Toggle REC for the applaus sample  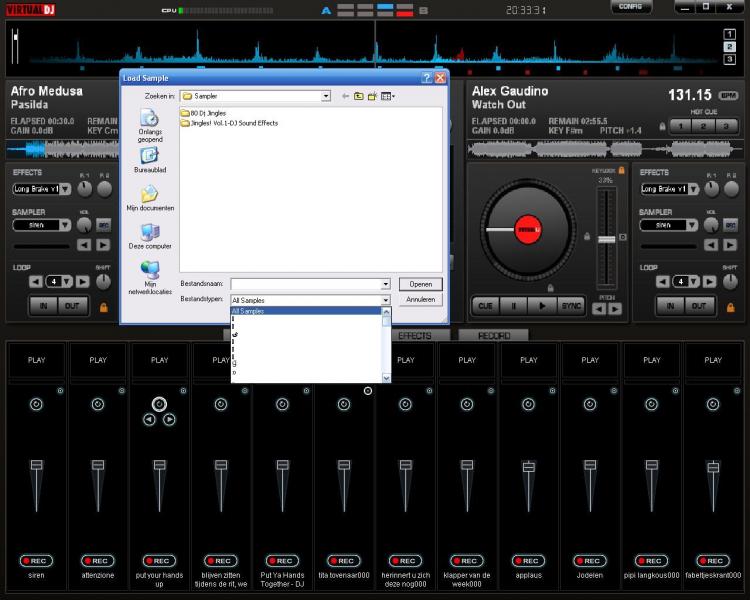529,561
